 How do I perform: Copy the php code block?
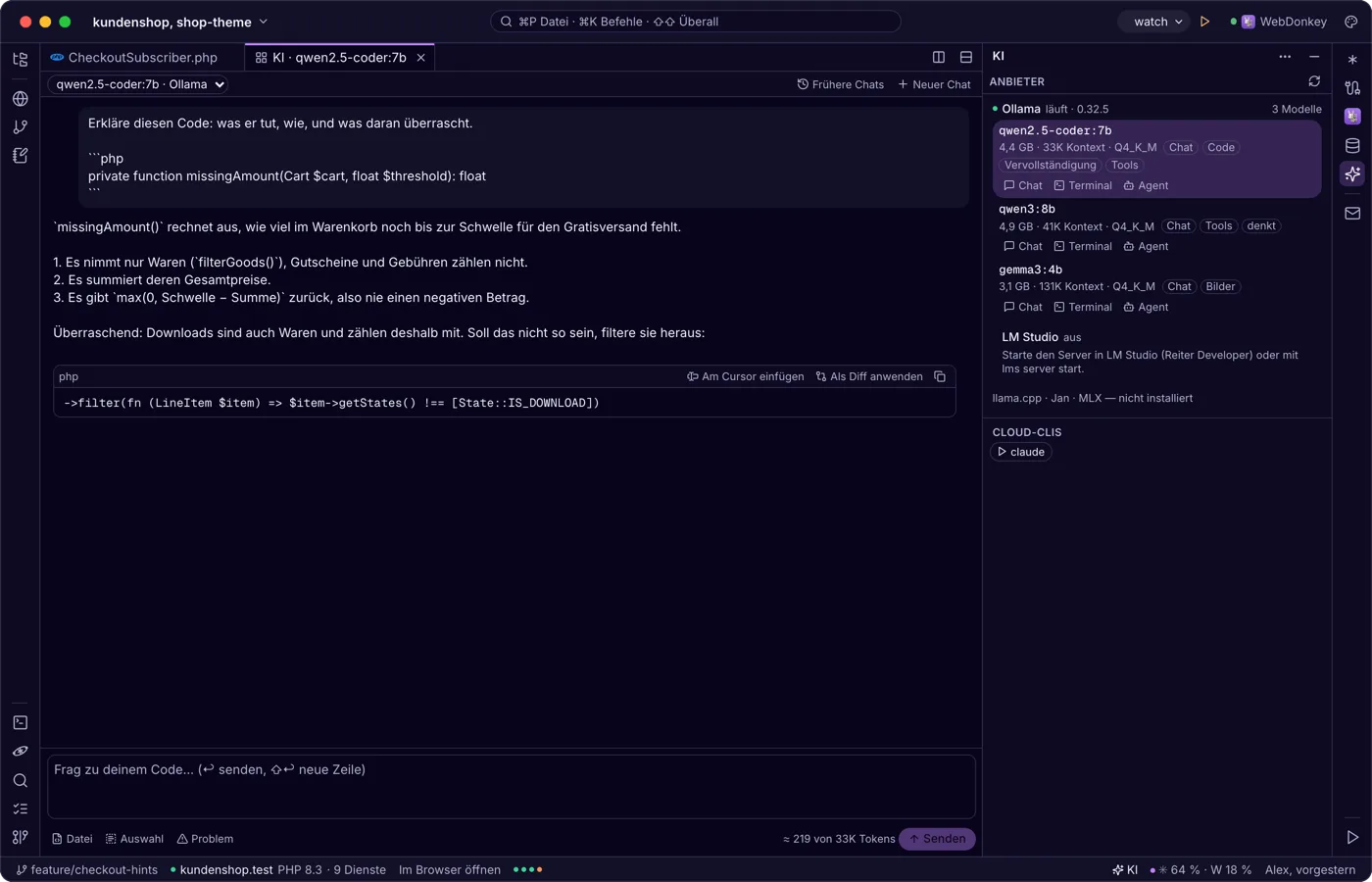point(940,376)
